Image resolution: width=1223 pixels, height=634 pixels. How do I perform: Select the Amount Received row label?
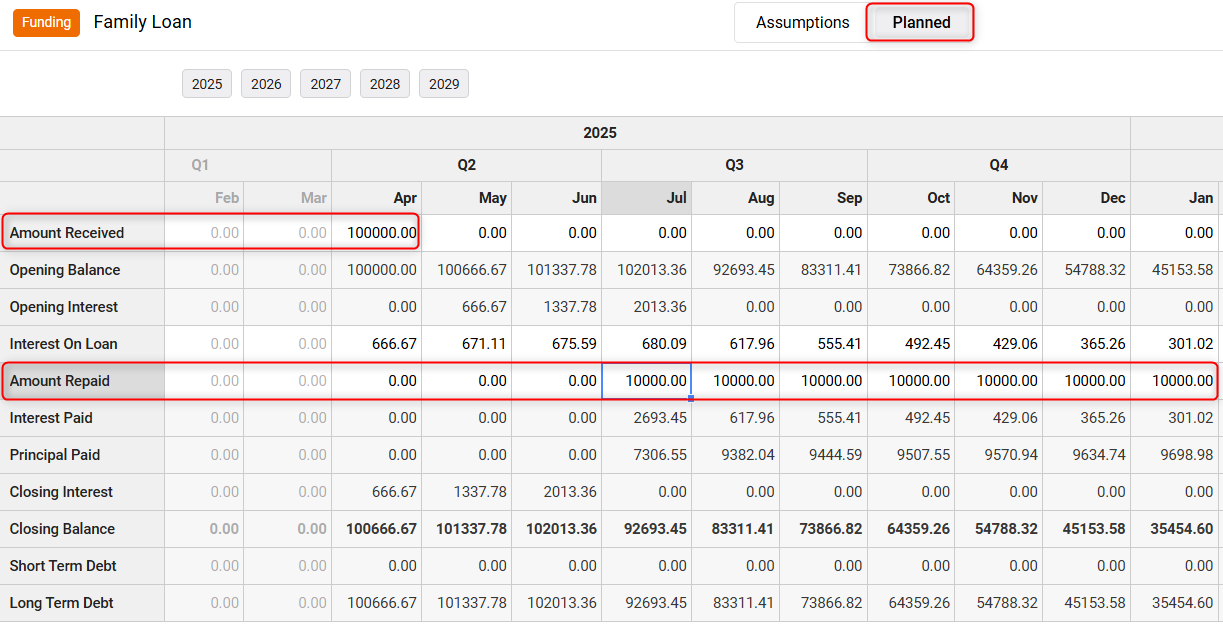click(82, 233)
